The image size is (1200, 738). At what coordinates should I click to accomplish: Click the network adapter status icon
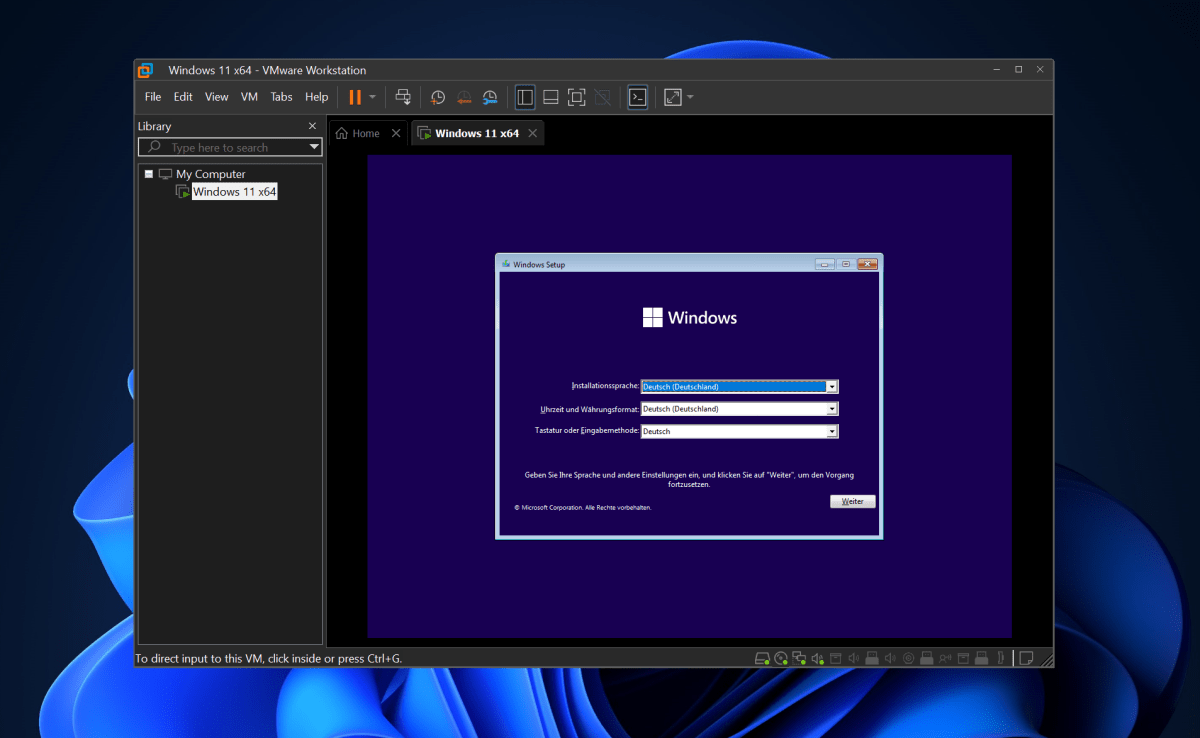[800, 658]
